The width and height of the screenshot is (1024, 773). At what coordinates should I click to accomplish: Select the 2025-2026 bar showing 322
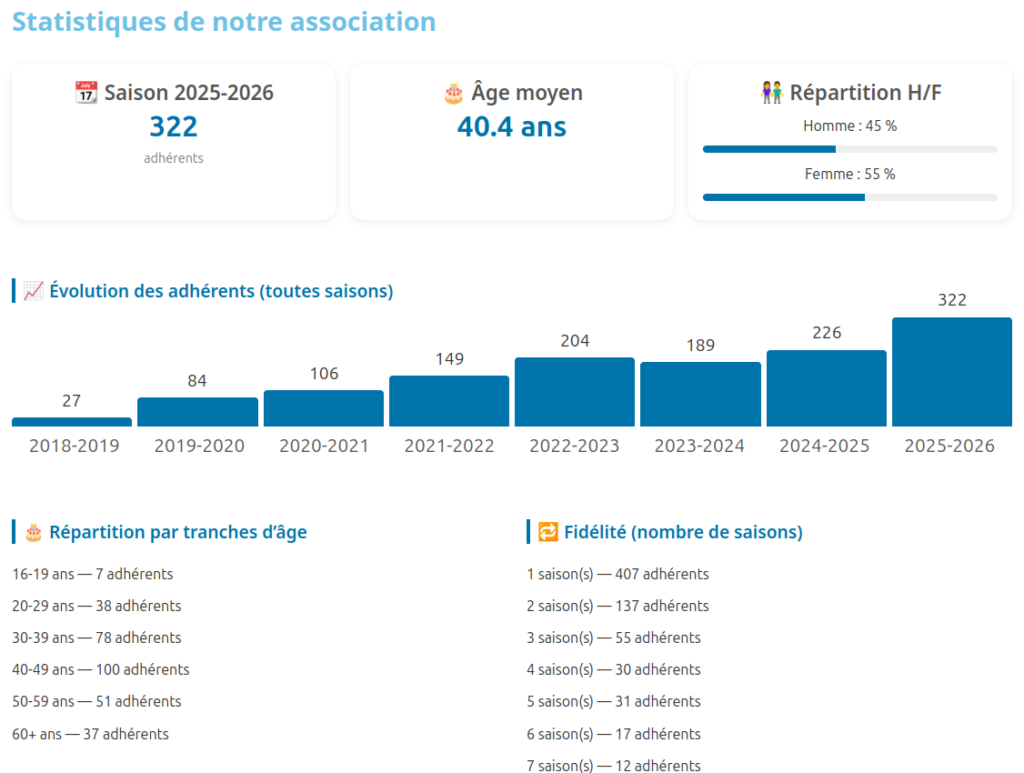click(951, 372)
